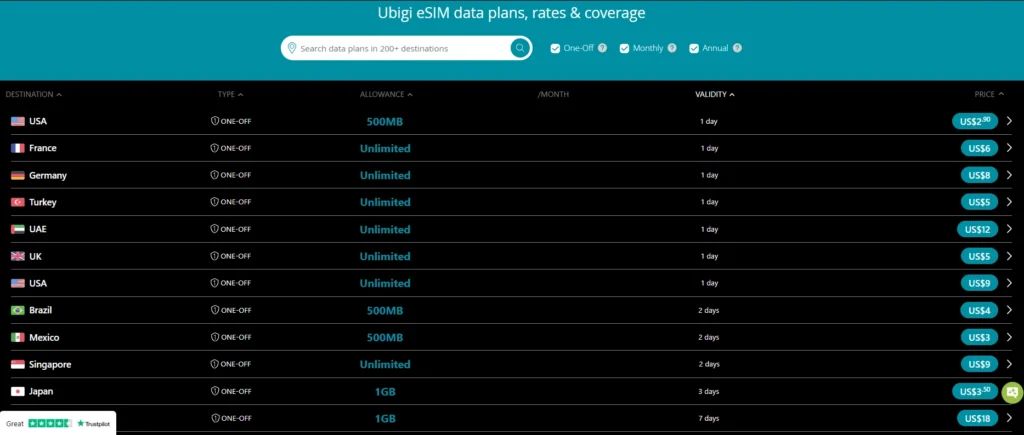
Task: Click the 7 days validity text
Action: [709, 418]
